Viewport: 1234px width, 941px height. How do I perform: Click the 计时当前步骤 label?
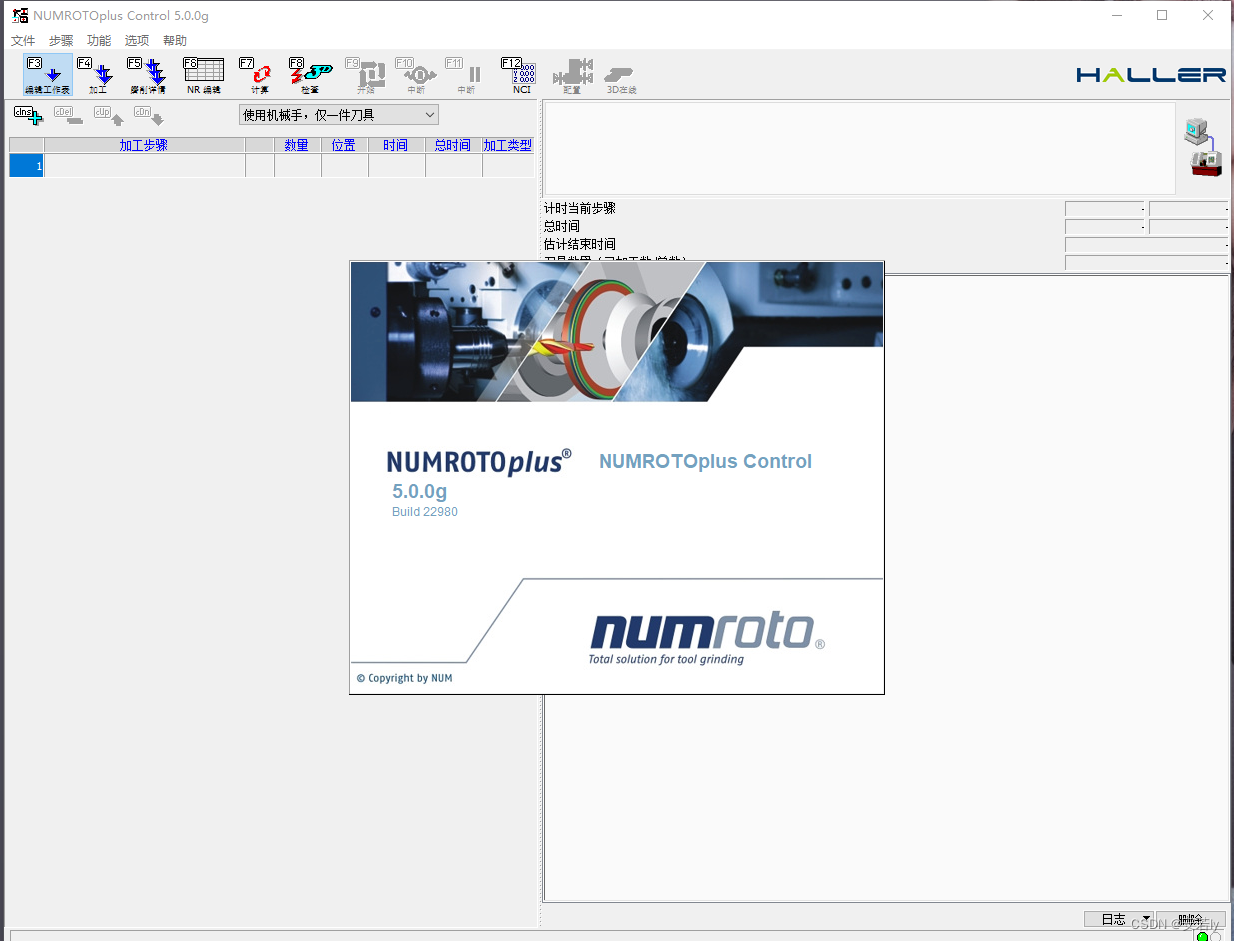[x=580, y=208]
